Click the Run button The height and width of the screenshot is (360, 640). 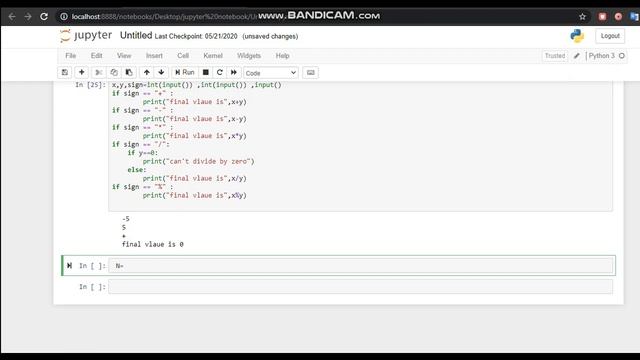tap(184, 72)
